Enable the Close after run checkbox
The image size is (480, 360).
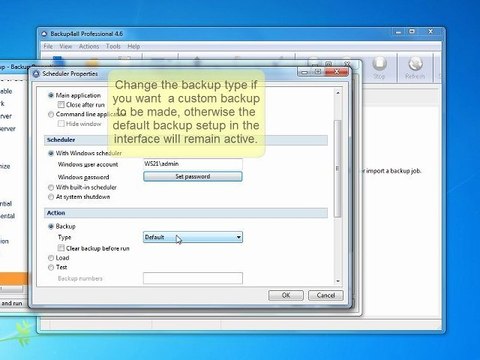click(61, 105)
